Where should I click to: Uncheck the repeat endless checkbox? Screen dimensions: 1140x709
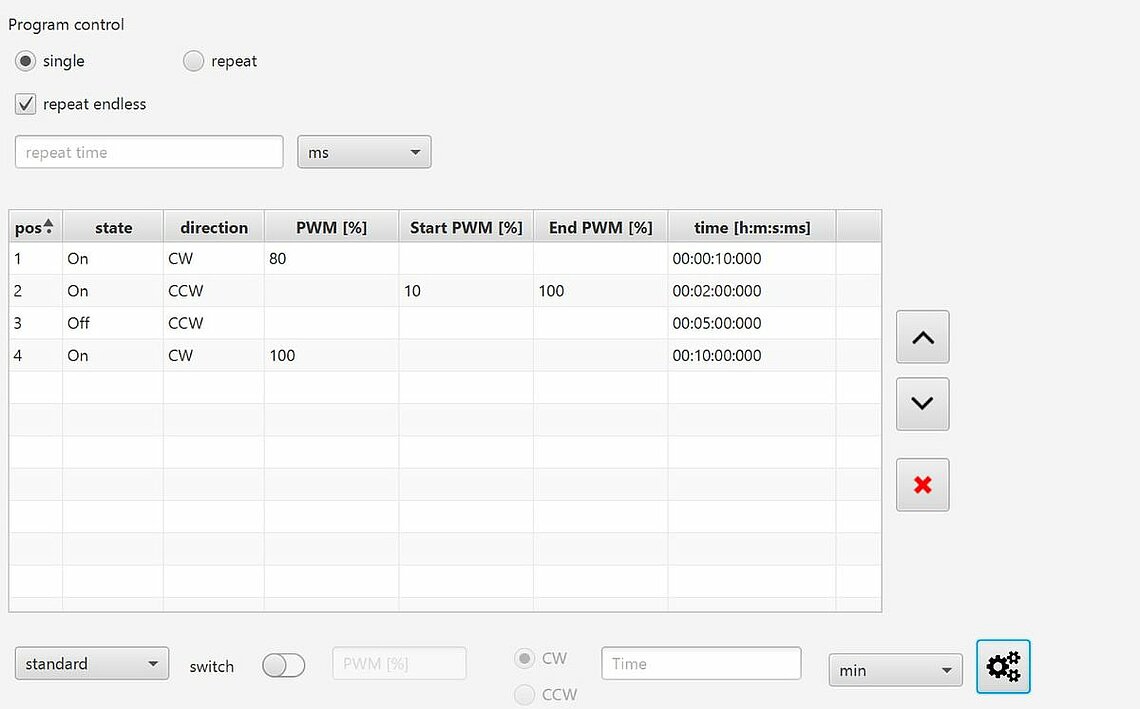click(26, 104)
